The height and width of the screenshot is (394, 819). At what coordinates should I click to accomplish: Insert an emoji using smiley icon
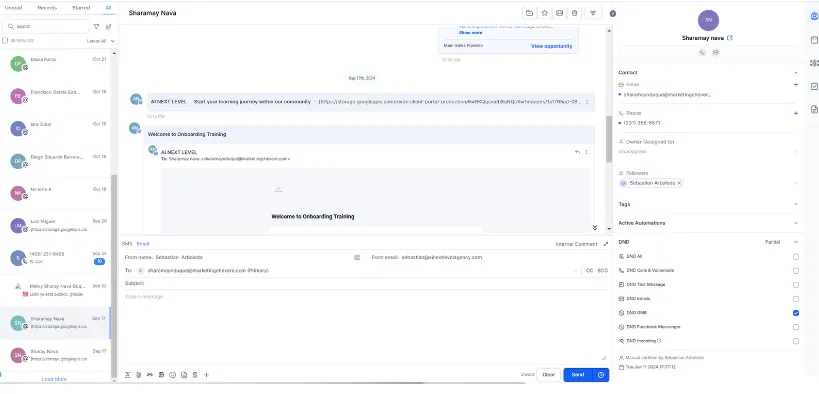(x=172, y=375)
